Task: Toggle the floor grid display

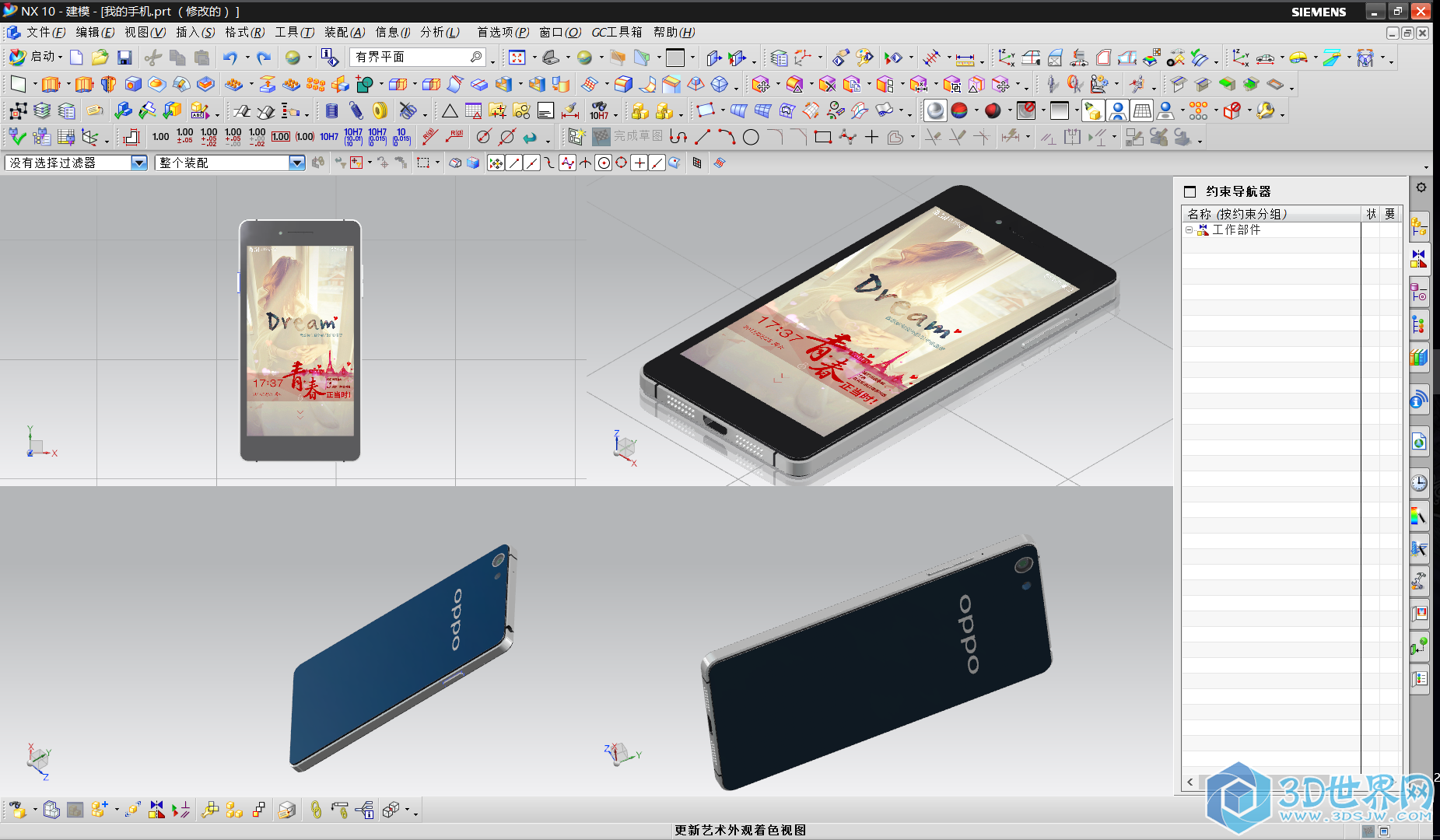Action: coord(1142,111)
